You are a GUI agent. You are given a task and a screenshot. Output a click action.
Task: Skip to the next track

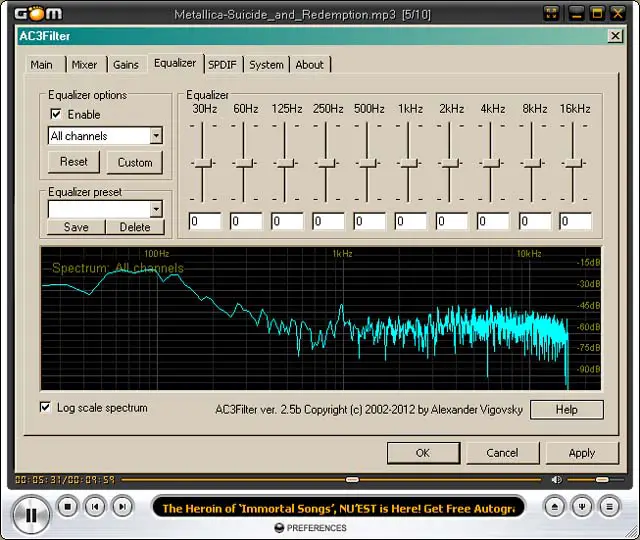122,507
